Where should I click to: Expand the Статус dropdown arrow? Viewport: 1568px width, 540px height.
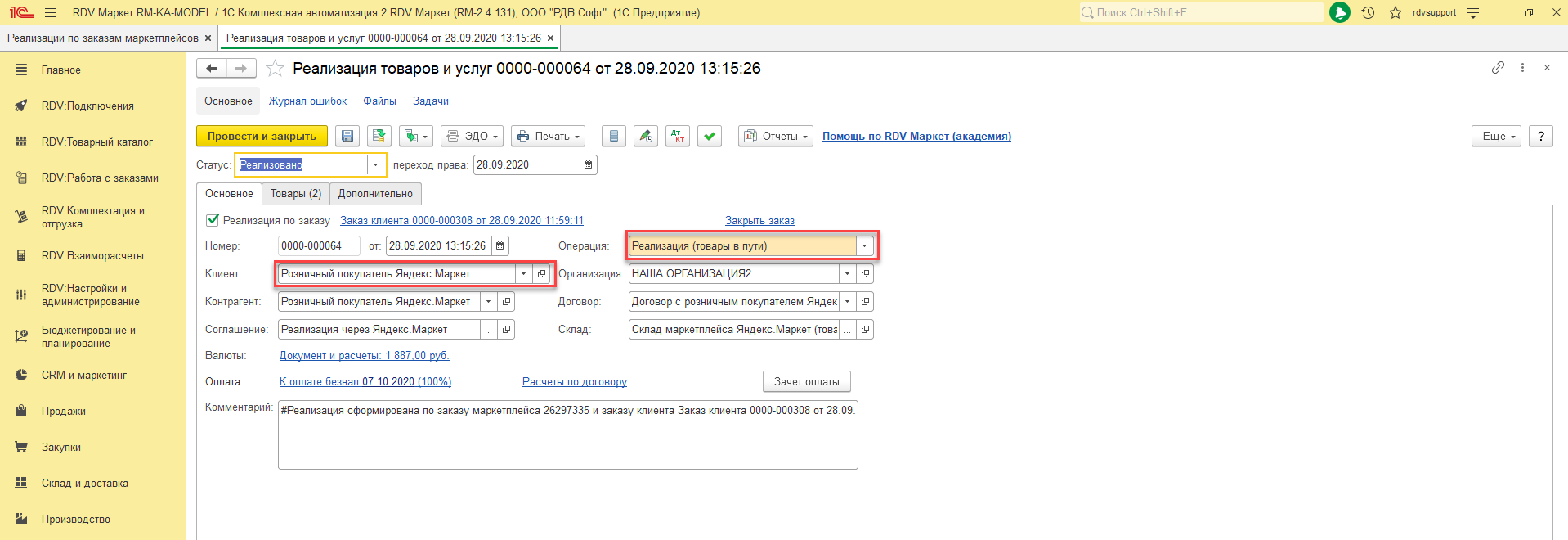[x=376, y=165]
